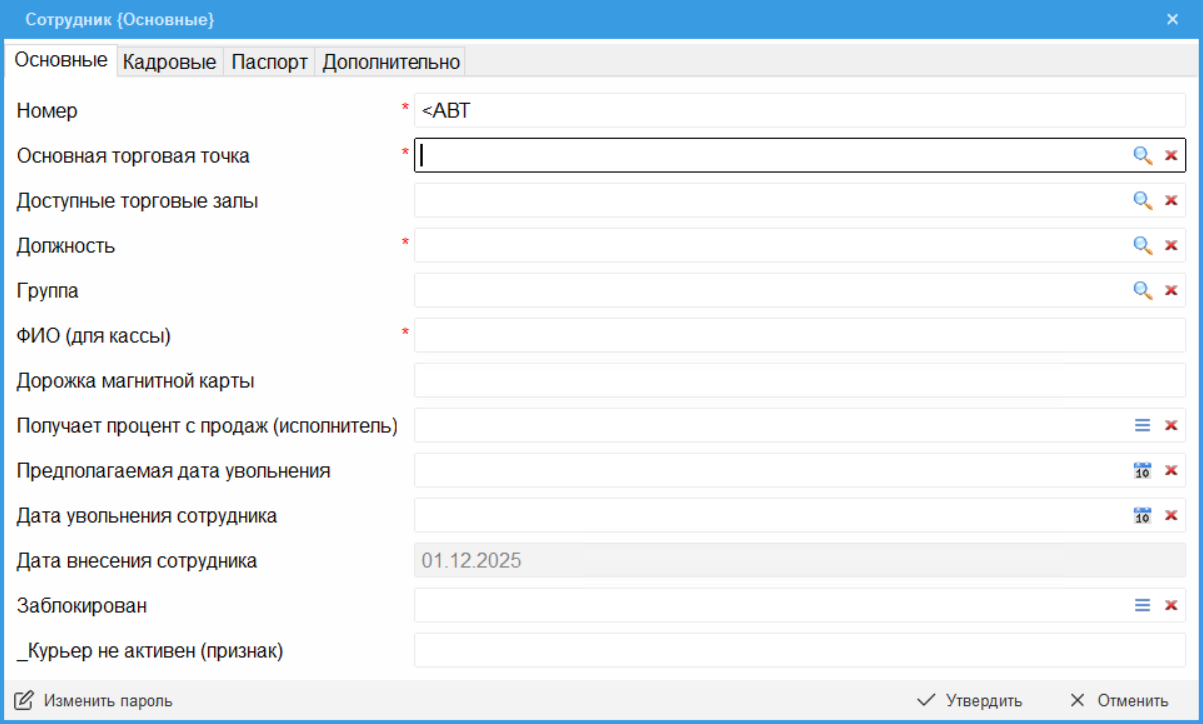Viewport: 1203px width, 724px height.
Task: Click Изменить пароль to change password
Action: coord(94,700)
